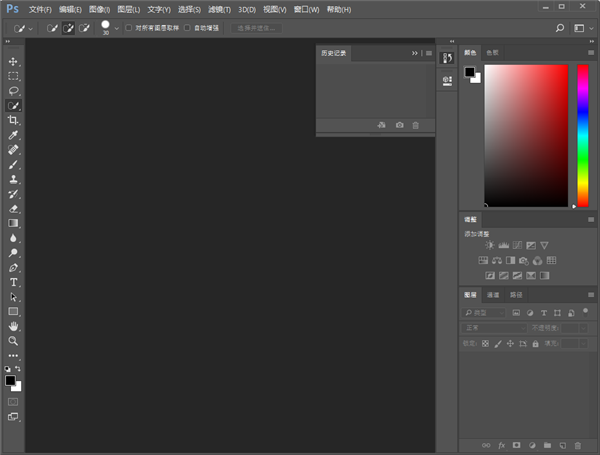Select the Move tool
This screenshot has height=455, width=600.
pyautogui.click(x=14, y=61)
